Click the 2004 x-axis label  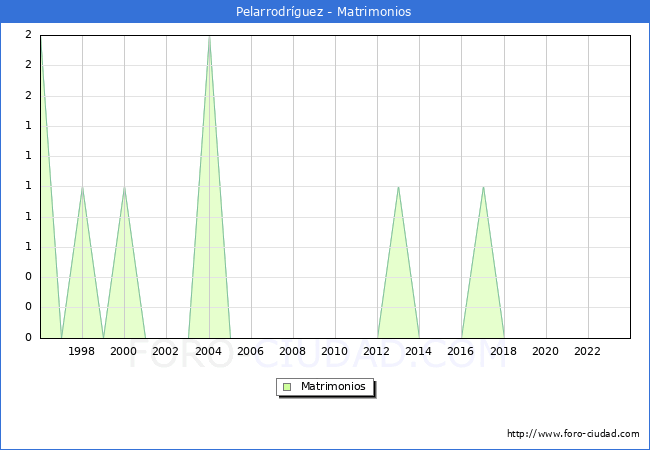click(x=209, y=351)
